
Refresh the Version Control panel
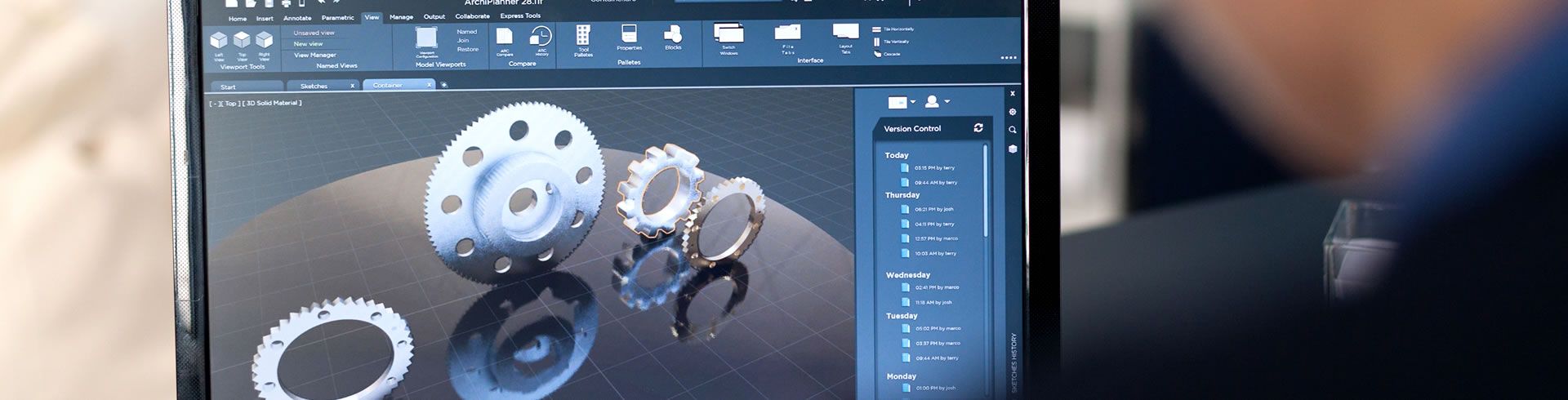[978, 127]
